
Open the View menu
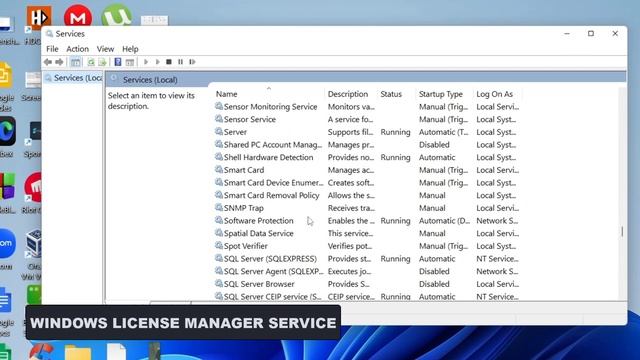point(105,49)
